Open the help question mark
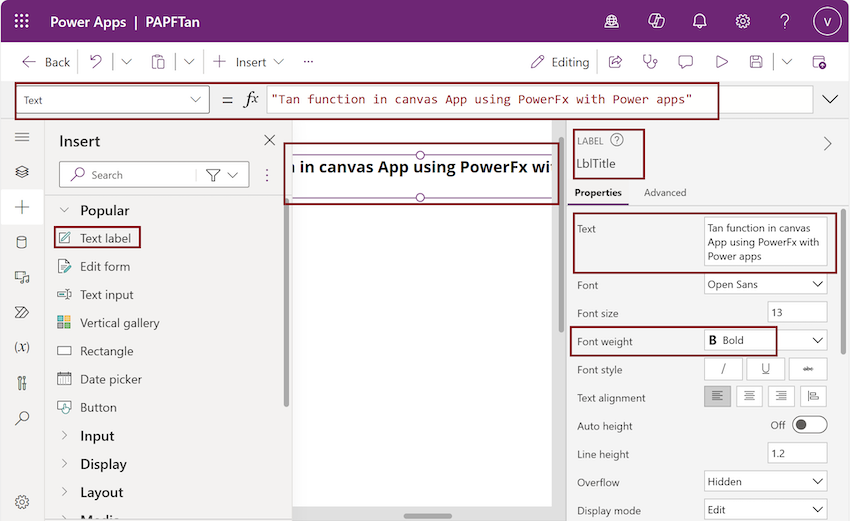This screenshot has height=521, width=850. pos(784,21)
